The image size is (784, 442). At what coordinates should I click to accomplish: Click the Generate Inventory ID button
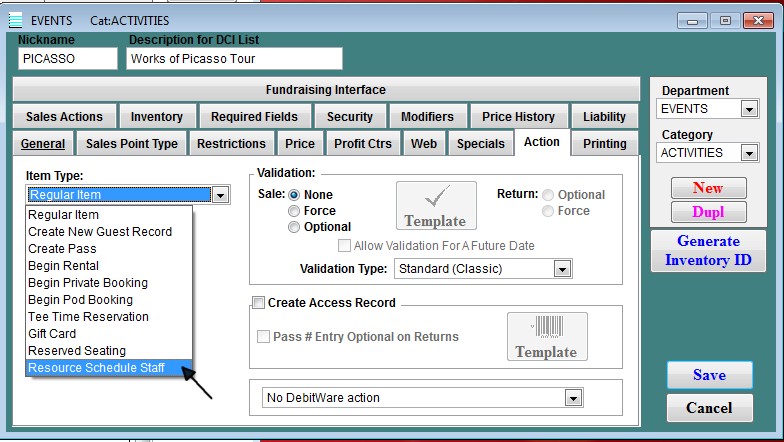pyautogui.click(x=708, y=251)
